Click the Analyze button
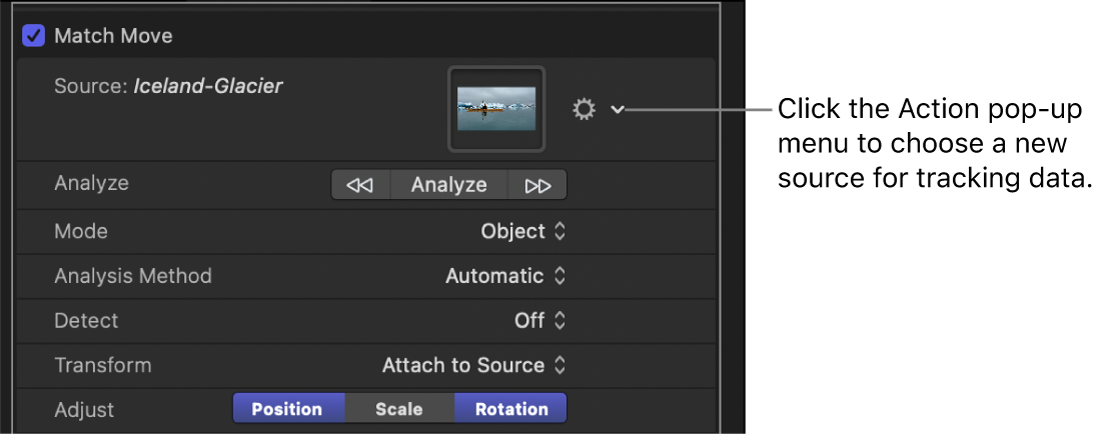Image resolution: width=1102 pixels, height=436 pixels. [449, 185]
